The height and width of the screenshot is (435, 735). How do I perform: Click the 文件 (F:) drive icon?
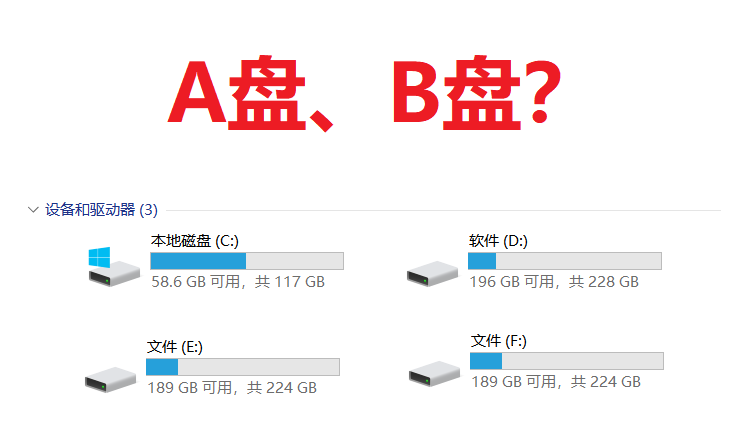click(434, 374)
